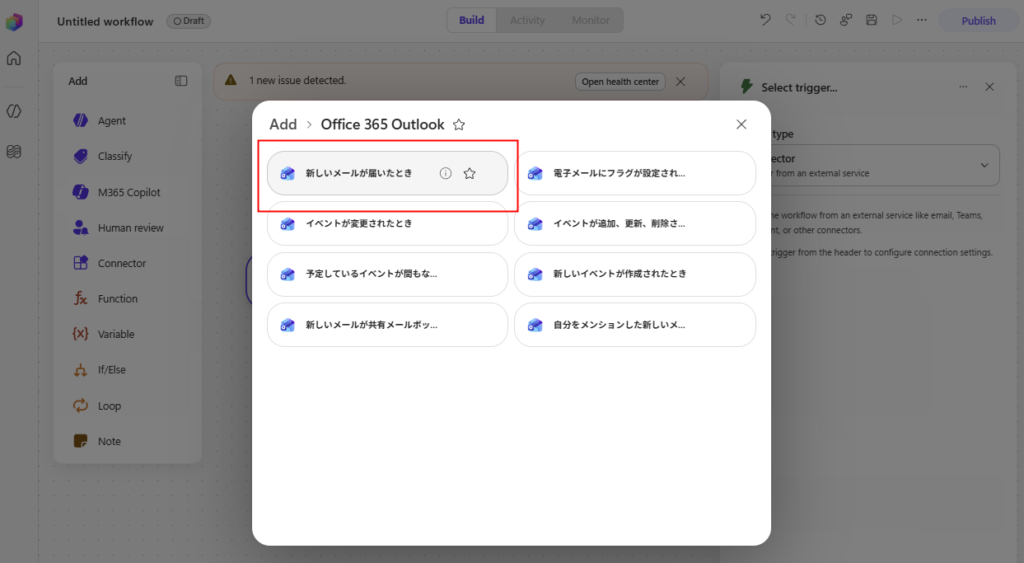The height and width of the screenshot is (563, 1024).
Task: Save the workflow with the disk icon
Action: (871, 20)
